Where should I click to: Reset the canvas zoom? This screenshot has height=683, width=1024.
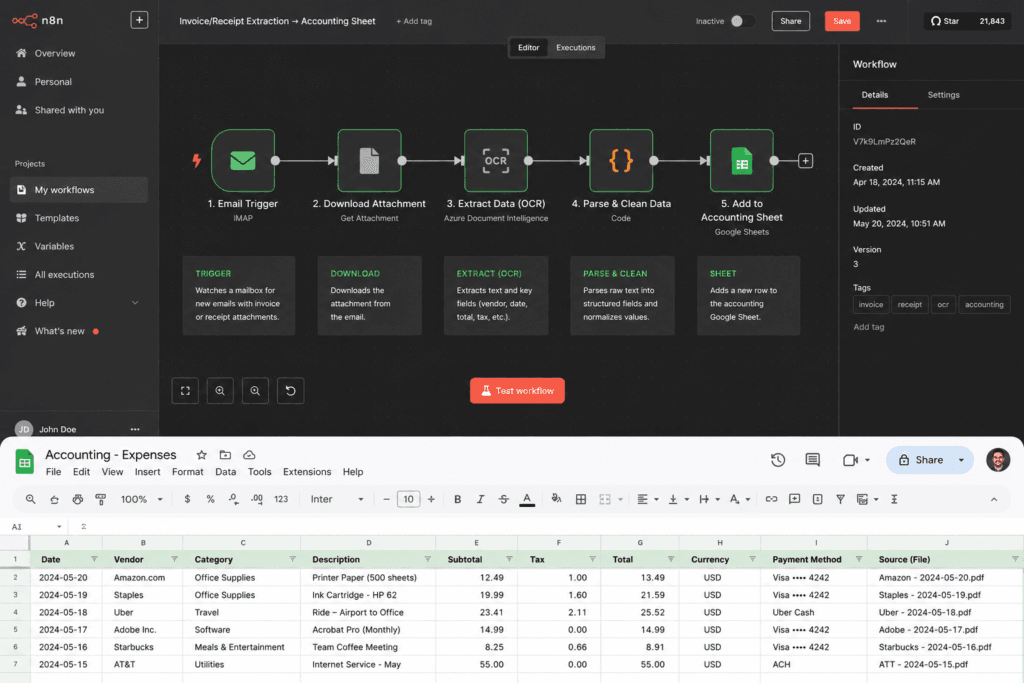tap(291, 390)
